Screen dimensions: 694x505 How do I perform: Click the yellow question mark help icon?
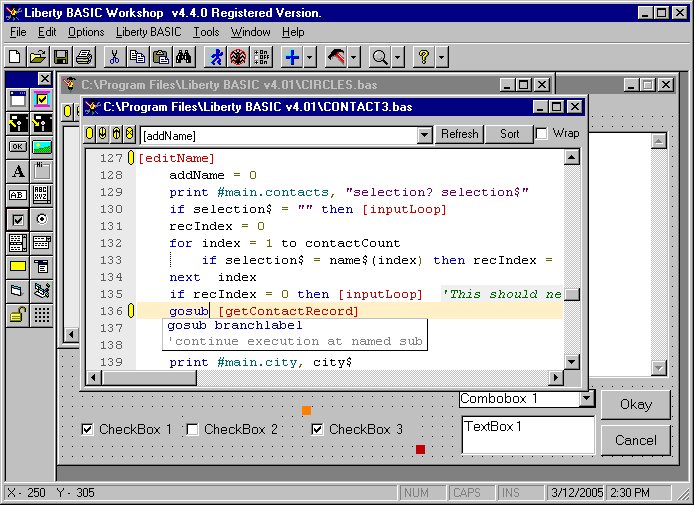coord(424,57)
